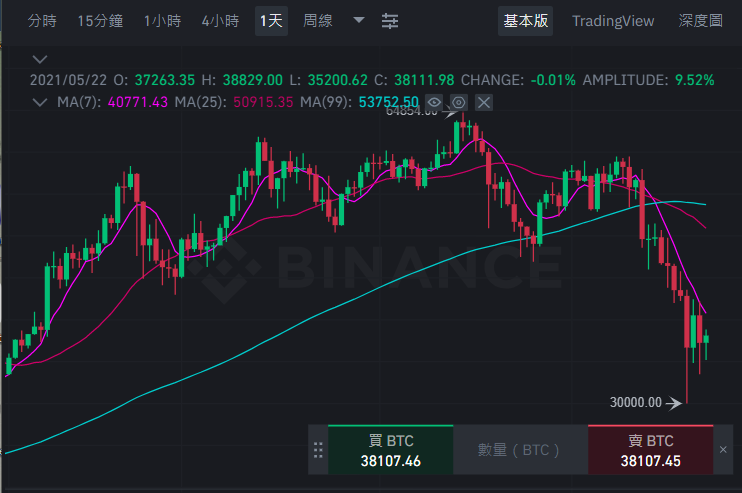Toggle MA indicator visibility eye icon
The width and height of the screenshot is (742, 493).
click(433, 102)
